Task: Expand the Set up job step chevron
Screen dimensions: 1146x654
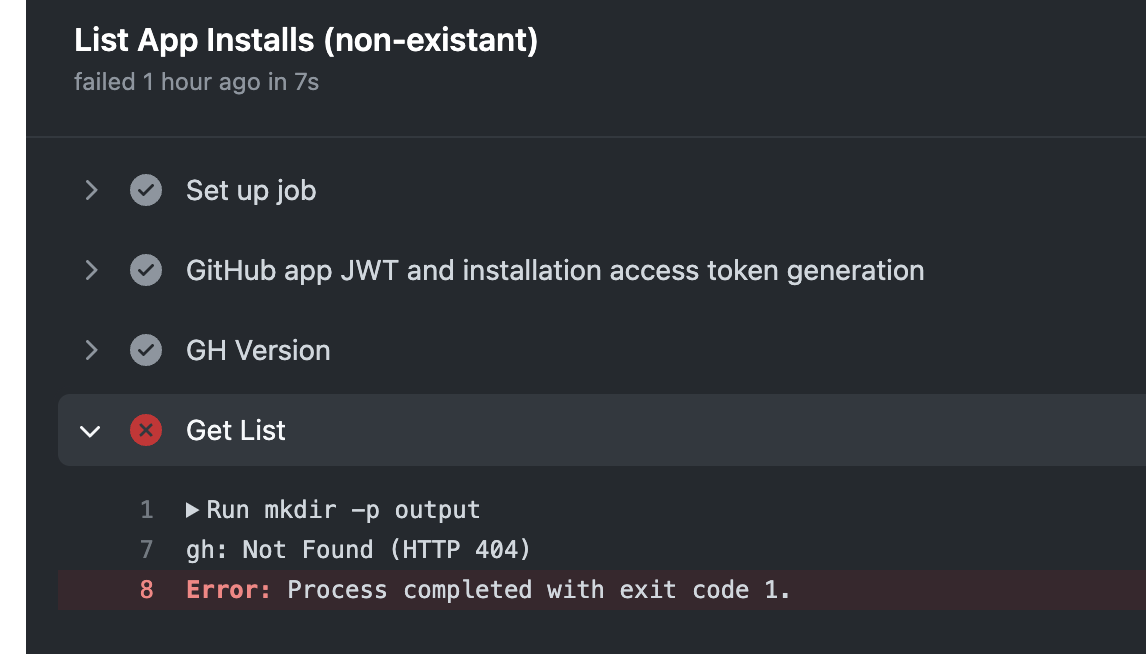Action: pos(91,190)
